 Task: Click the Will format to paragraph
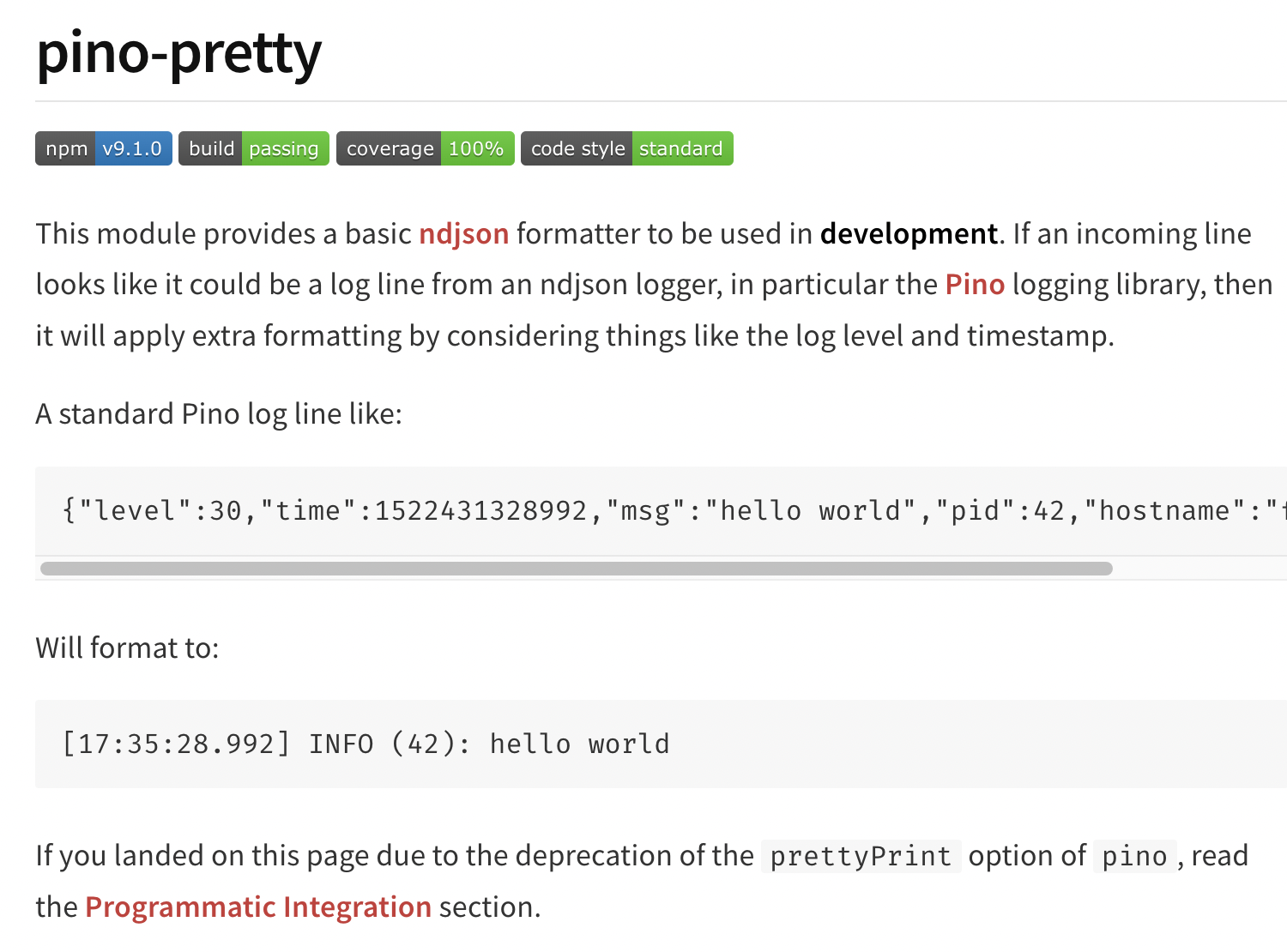(x=127, y=648)
